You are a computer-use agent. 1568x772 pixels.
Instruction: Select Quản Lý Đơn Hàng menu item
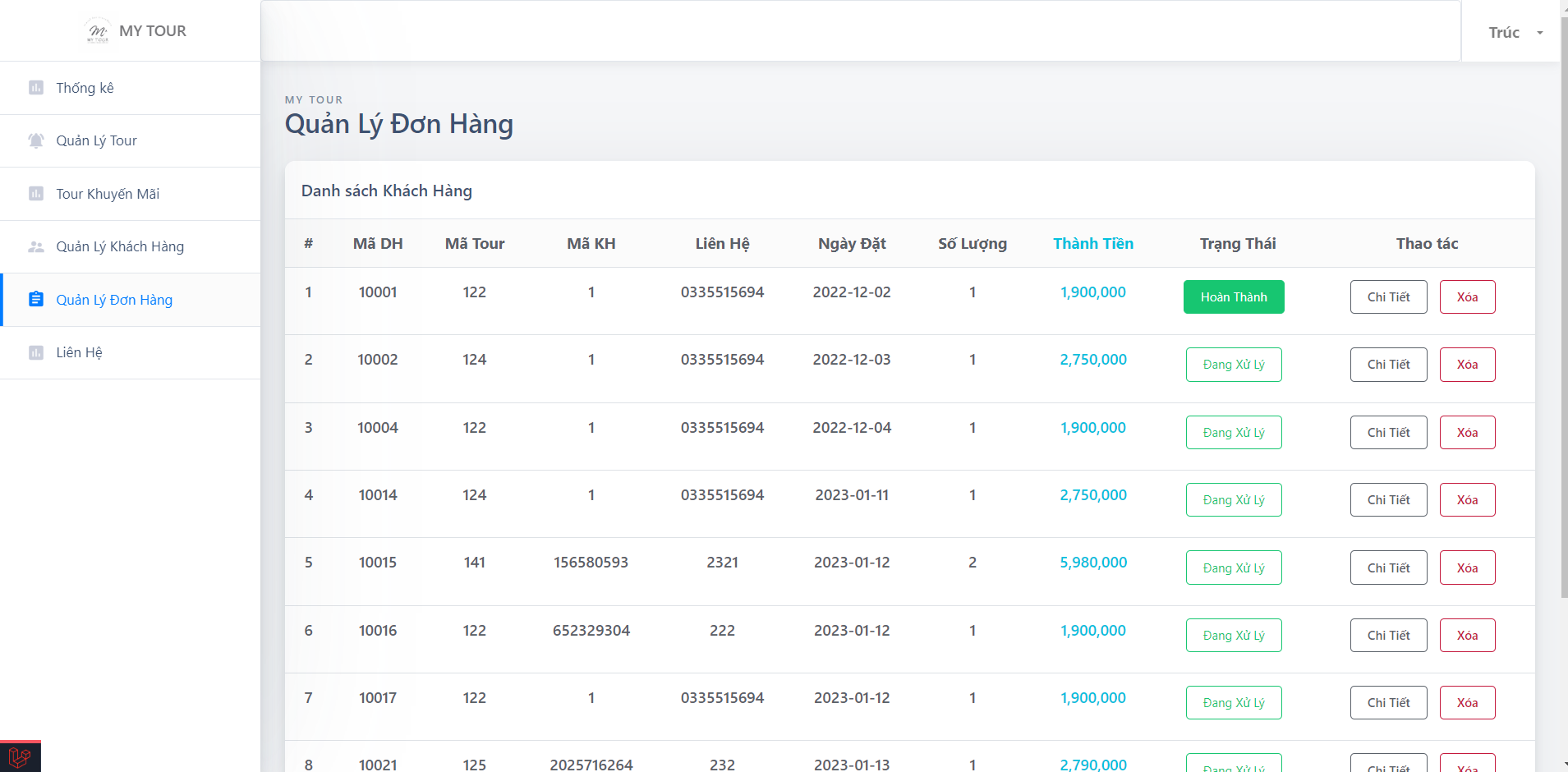(130, 300)
